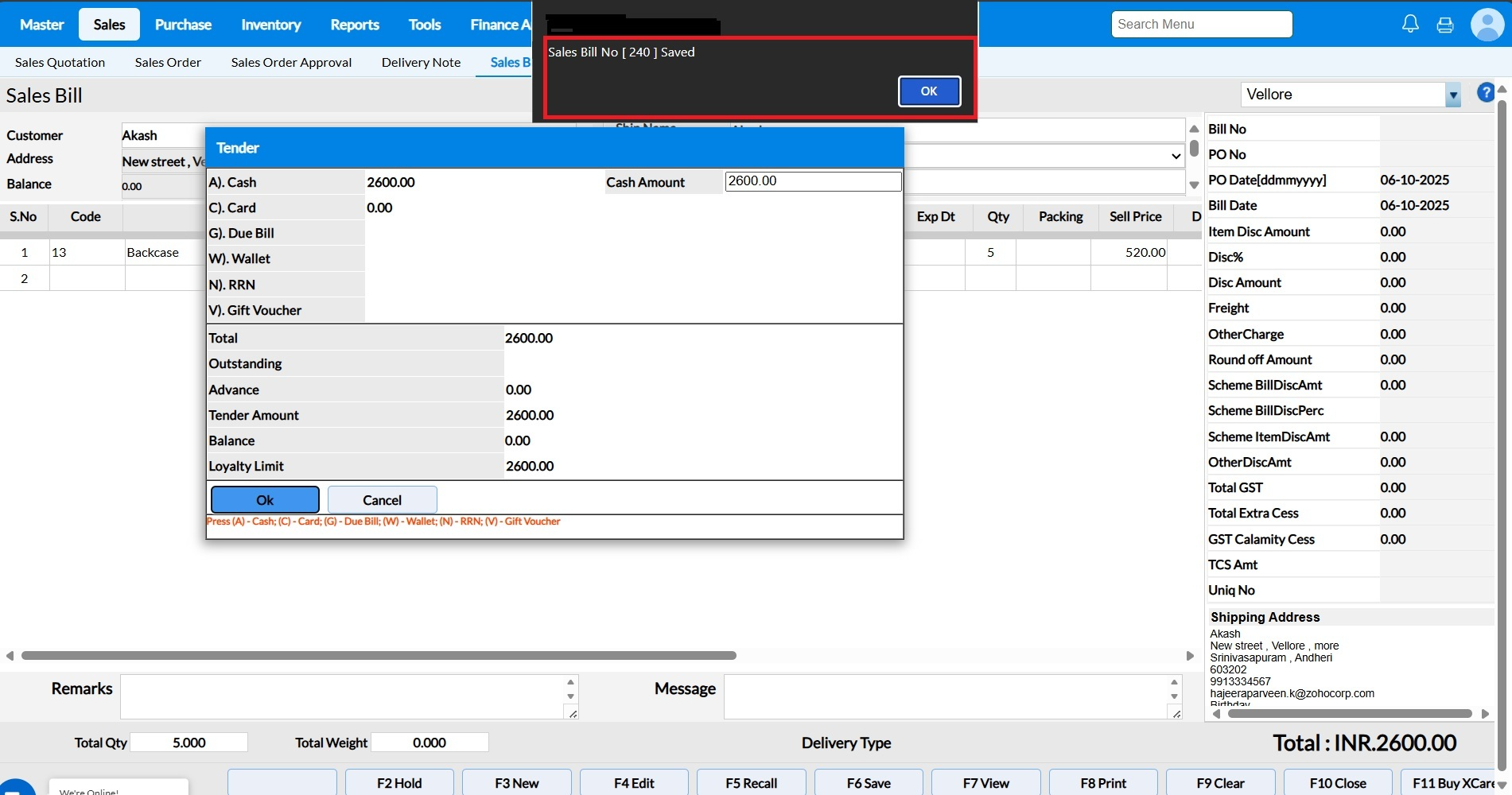1512x795 pixels.
Task: Click the F8 Print button
Action: [x=1103, y=783]
